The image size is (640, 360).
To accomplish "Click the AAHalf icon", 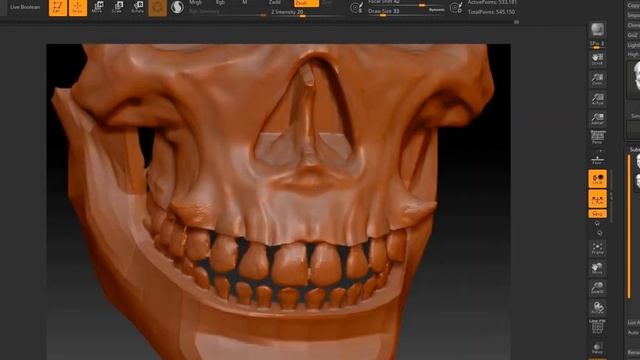I will coord(597,118).
